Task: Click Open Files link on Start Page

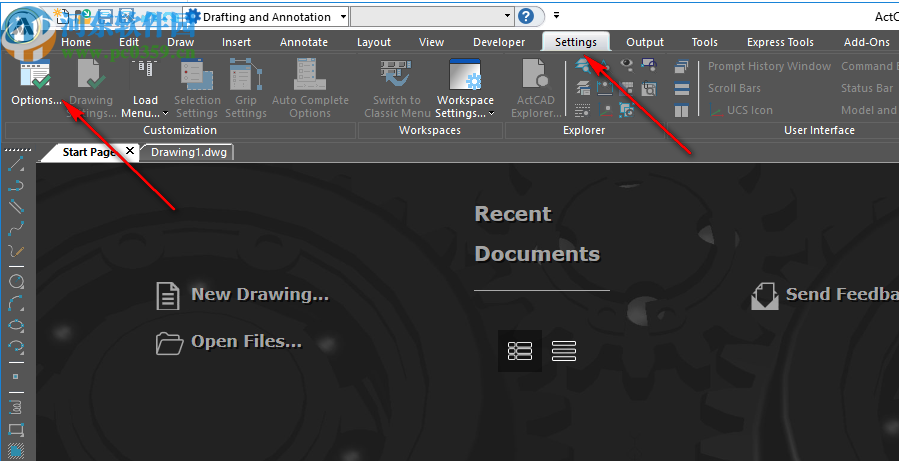Action: pyautogui.click(x=229, y=342)
